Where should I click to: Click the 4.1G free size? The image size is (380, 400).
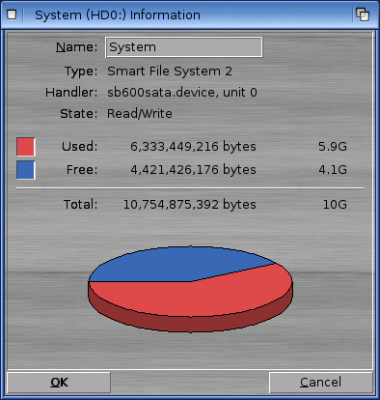(x=332, y=170)
